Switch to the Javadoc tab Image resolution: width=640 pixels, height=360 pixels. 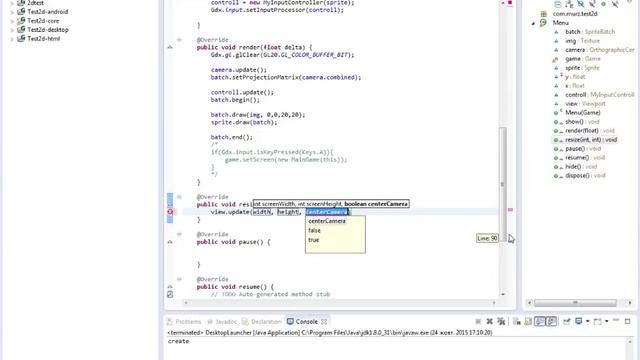(x=222, y=322)
